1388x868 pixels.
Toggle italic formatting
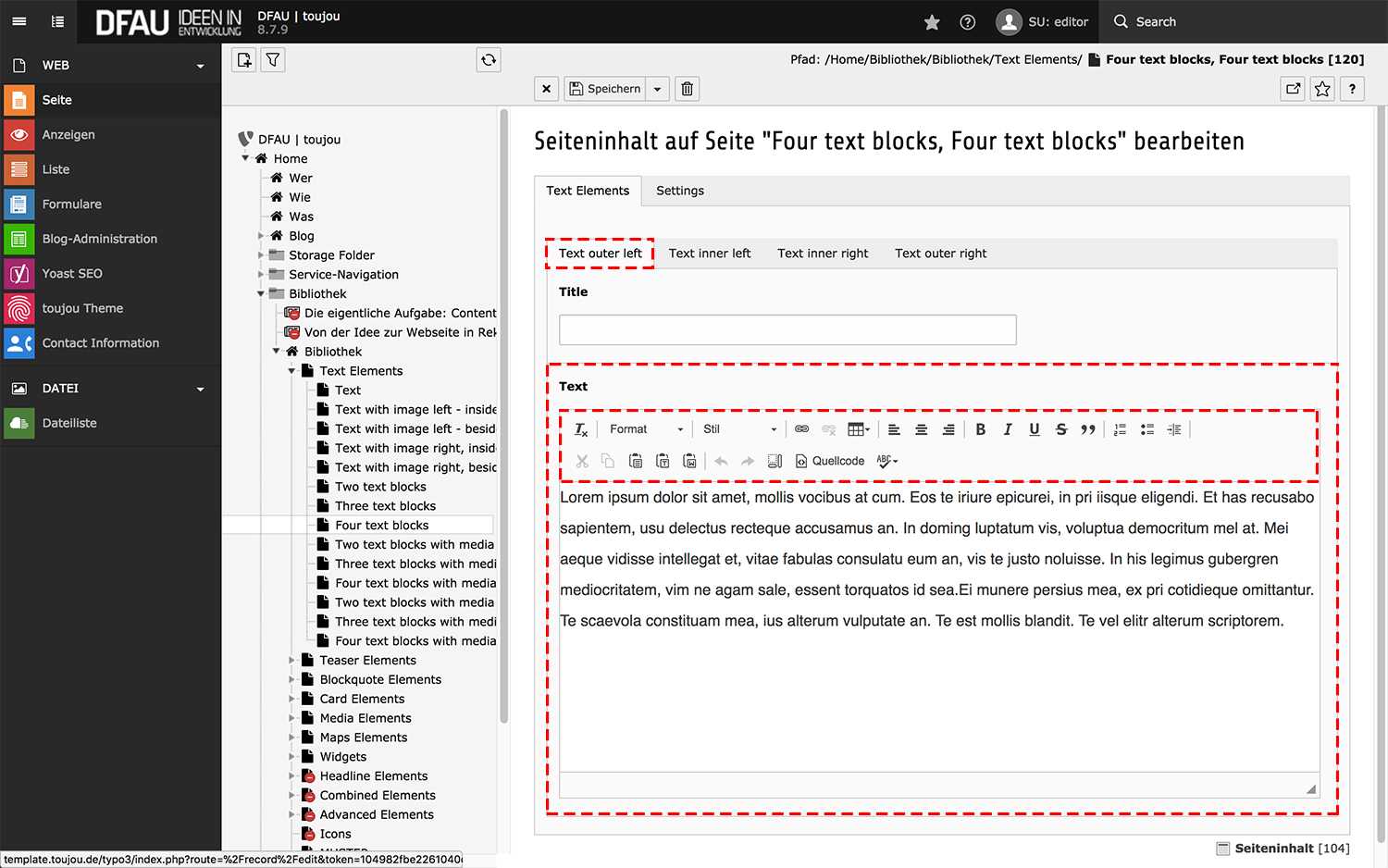(1008, 429)
